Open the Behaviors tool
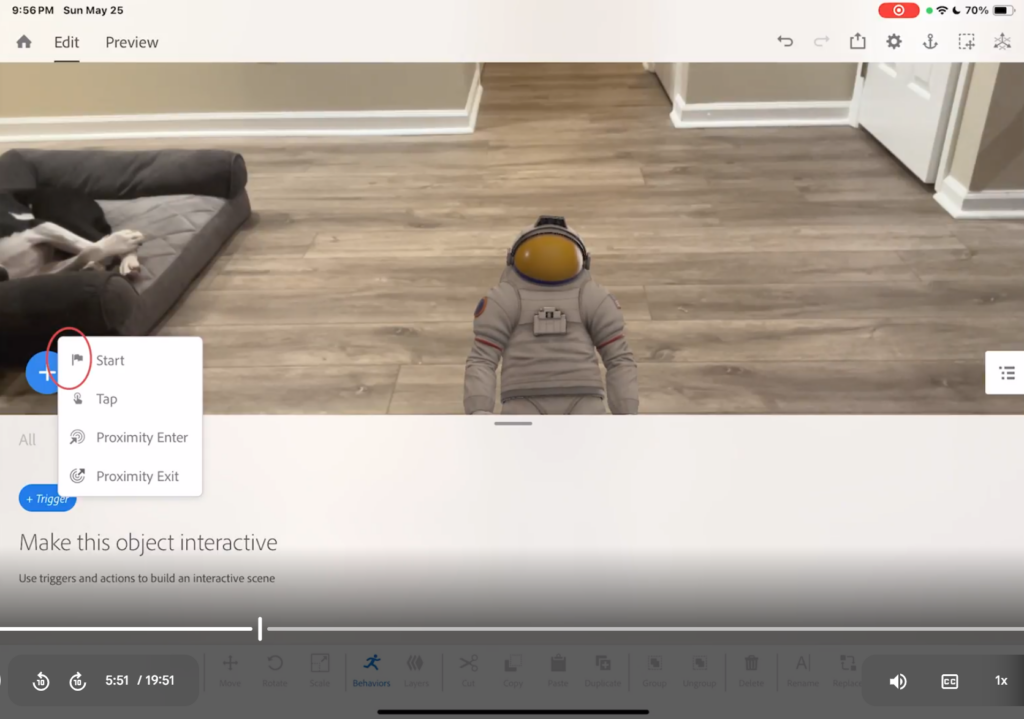 [372, 671]
